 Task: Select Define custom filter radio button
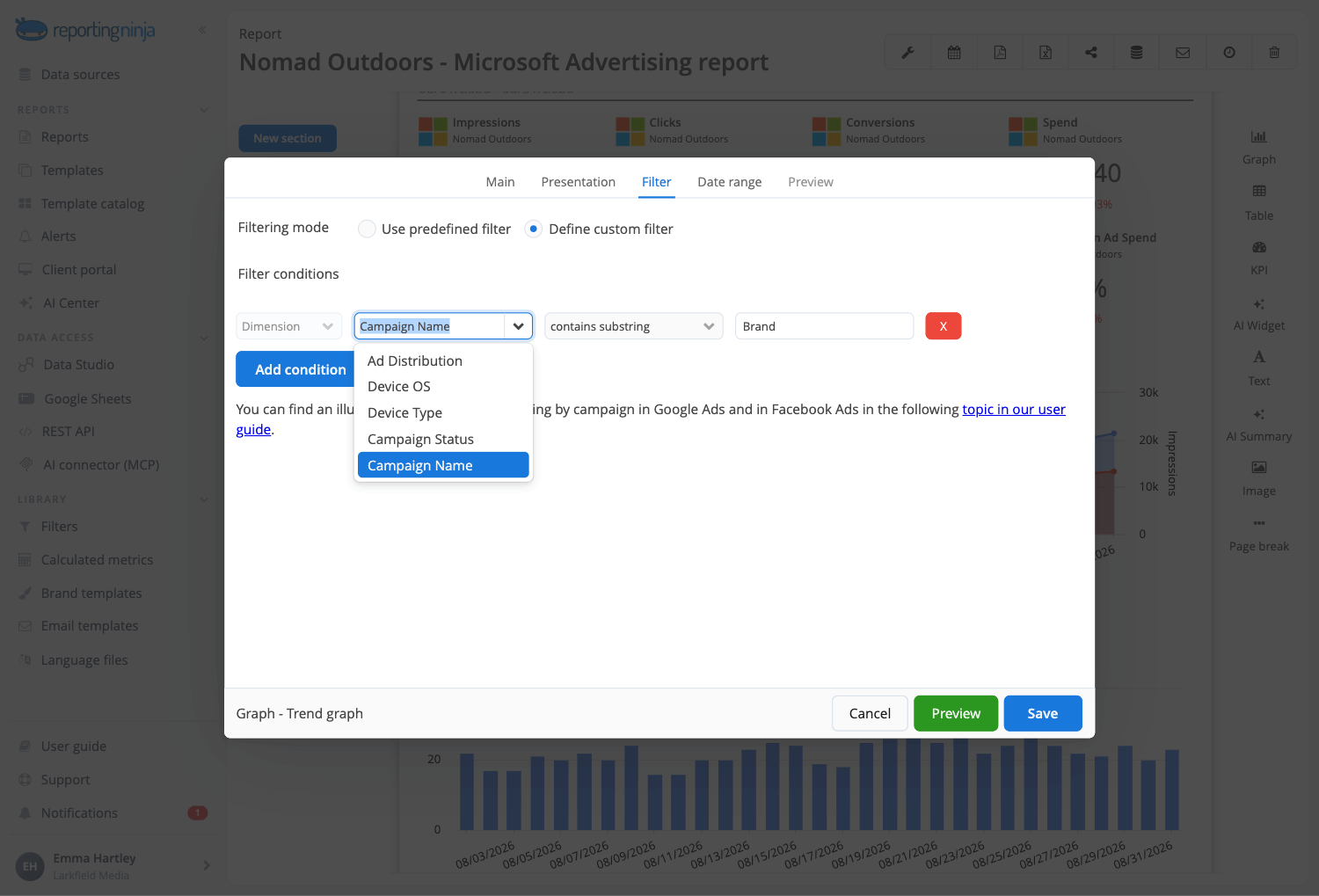coord(533,229)
